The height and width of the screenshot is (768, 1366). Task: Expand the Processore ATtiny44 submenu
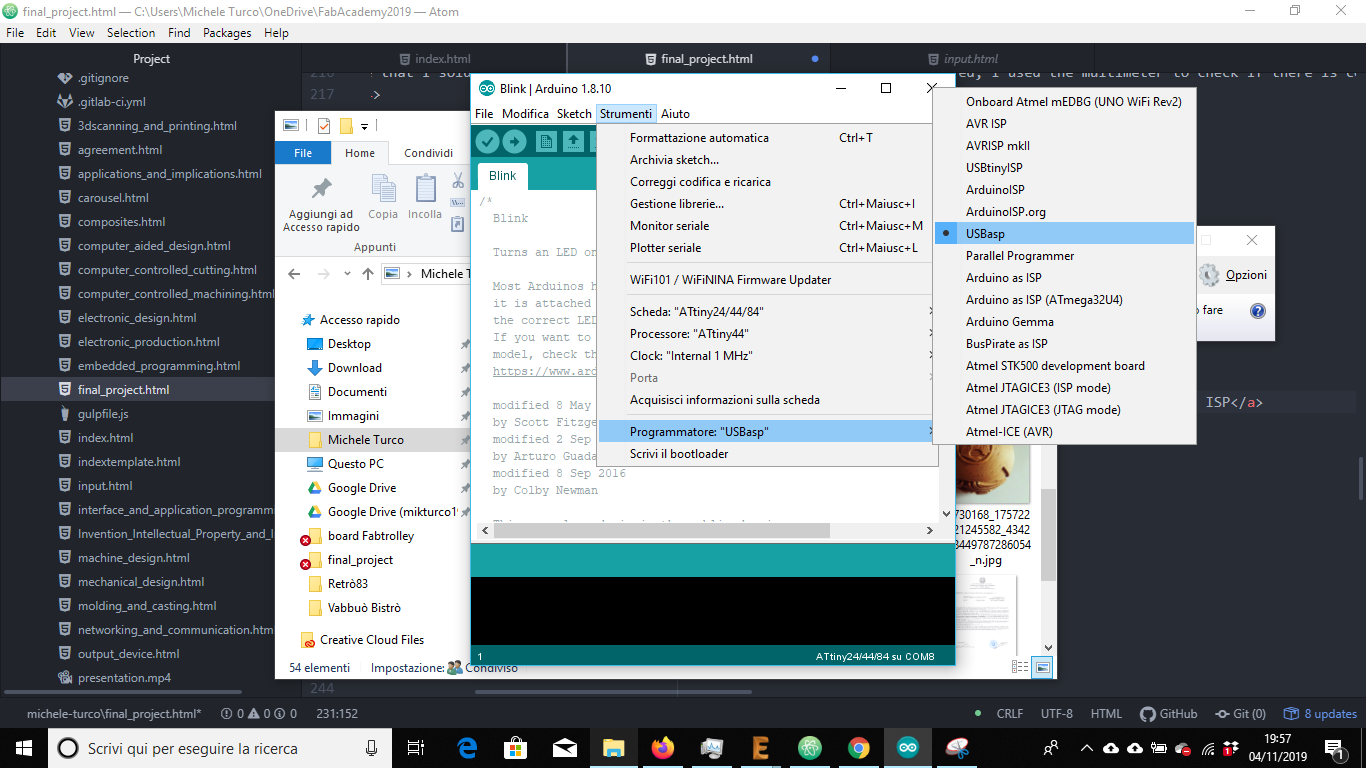click(767, 334)
